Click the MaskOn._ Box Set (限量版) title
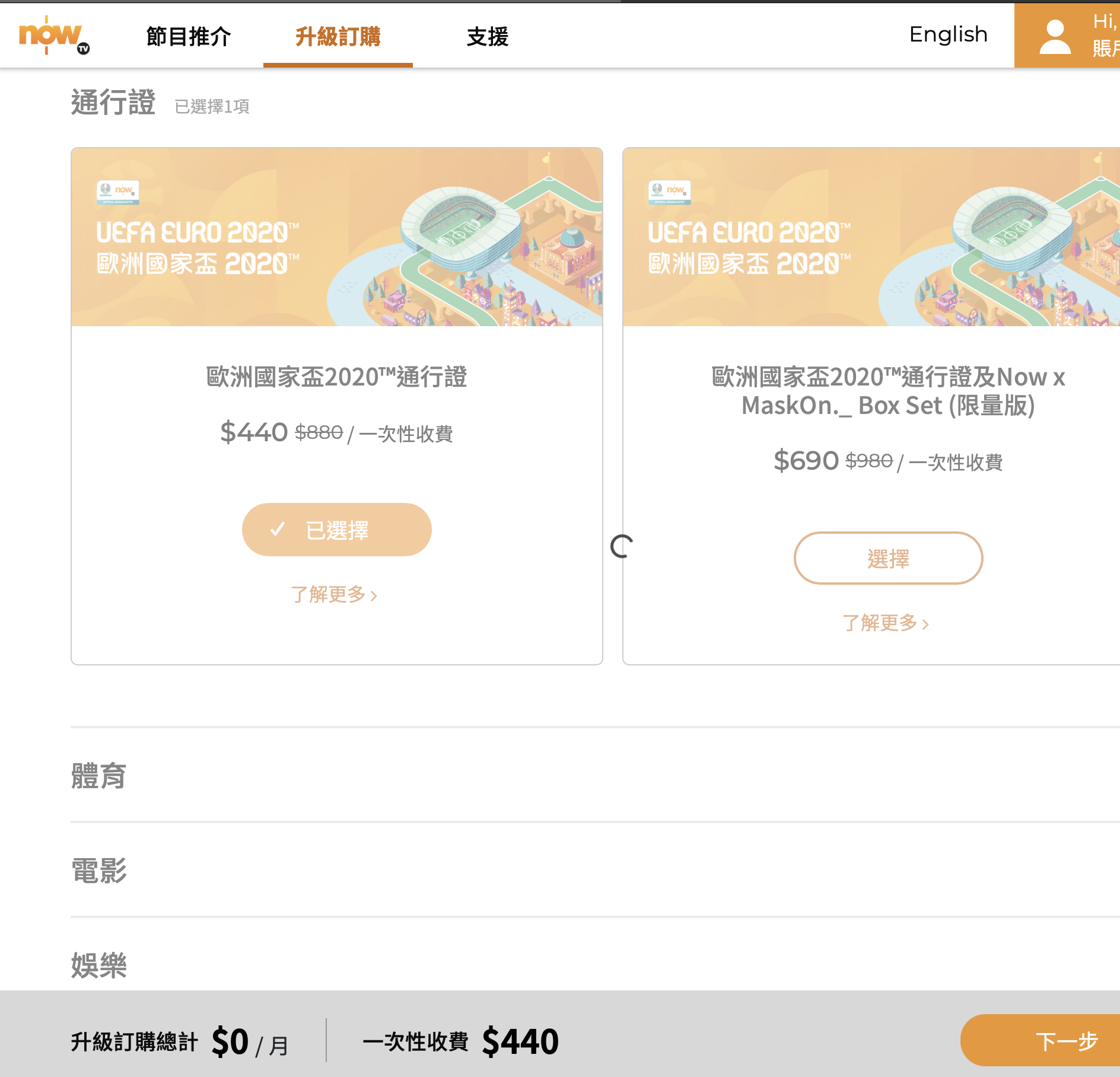 pyautogui.click(x=888, y=391)
